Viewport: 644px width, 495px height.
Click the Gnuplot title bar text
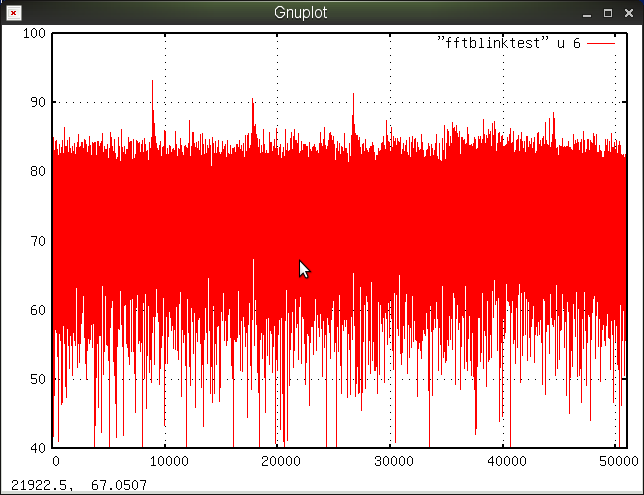point(301,13)
